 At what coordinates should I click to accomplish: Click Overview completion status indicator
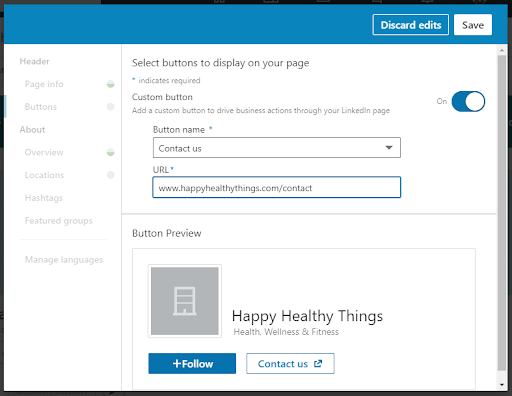coord(110,152)
